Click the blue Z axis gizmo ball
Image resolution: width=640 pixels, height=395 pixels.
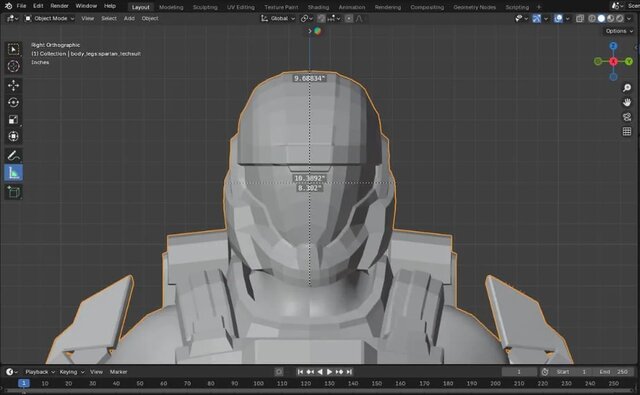pos(613,46)
